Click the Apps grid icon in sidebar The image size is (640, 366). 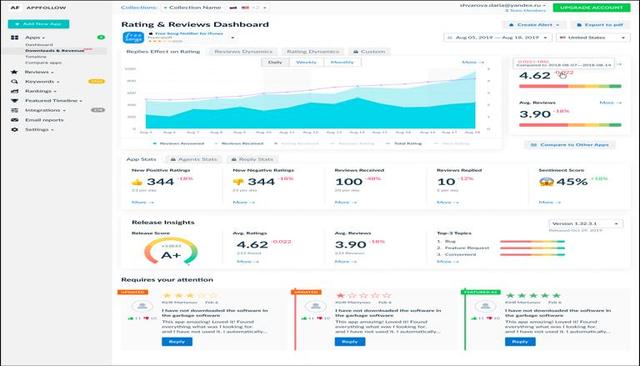point(15,38)
